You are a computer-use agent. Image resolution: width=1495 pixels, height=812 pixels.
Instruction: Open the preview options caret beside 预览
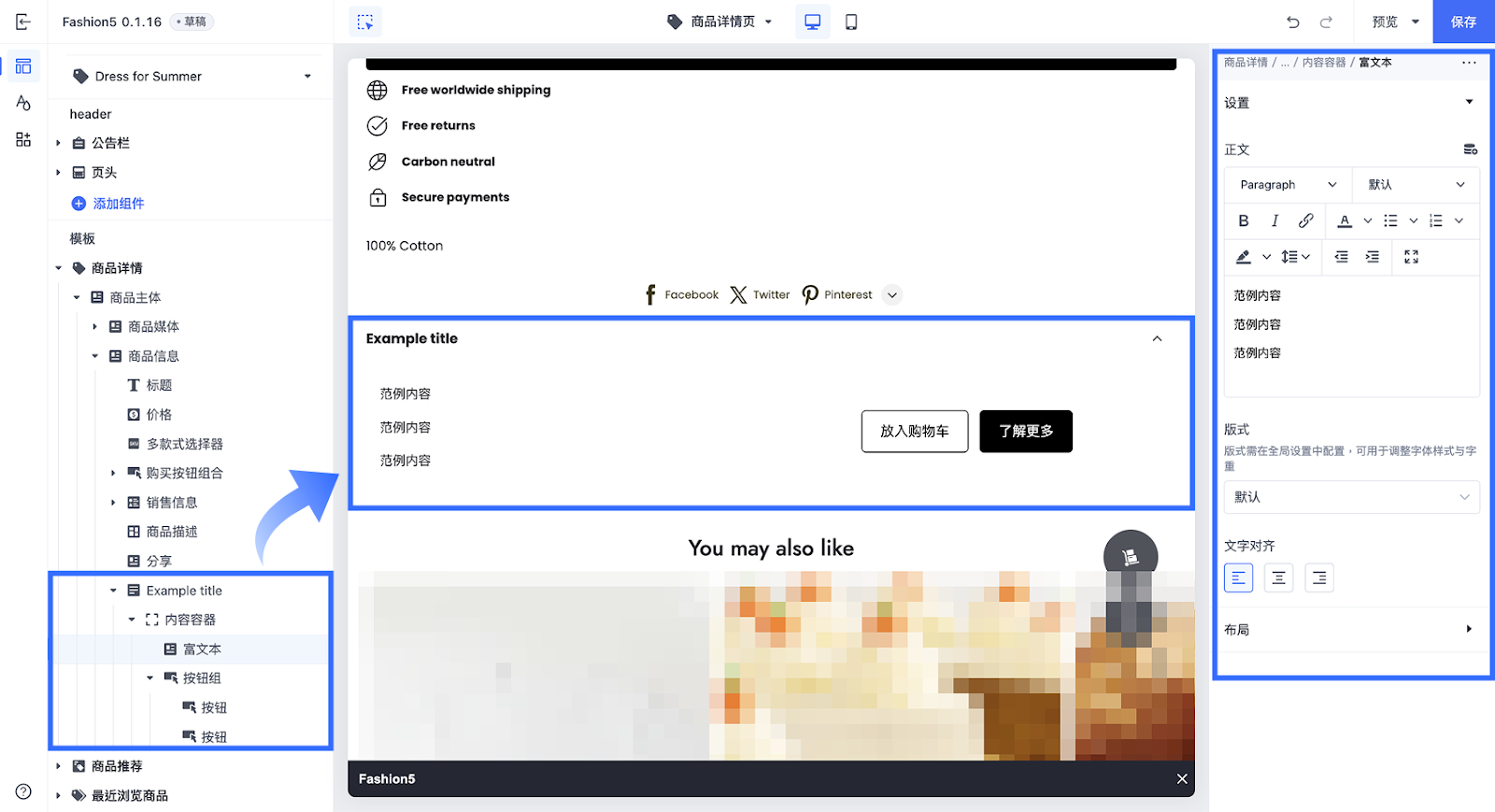coord(1416,21)
